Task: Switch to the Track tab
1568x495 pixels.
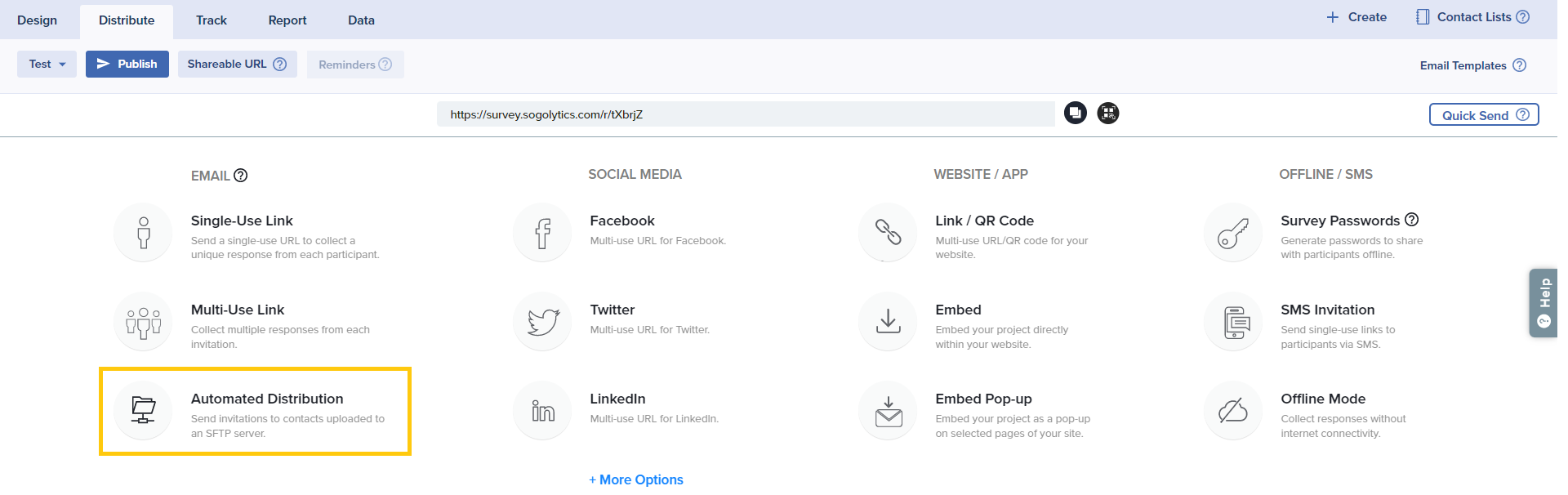Action: (x=212, y=20)
